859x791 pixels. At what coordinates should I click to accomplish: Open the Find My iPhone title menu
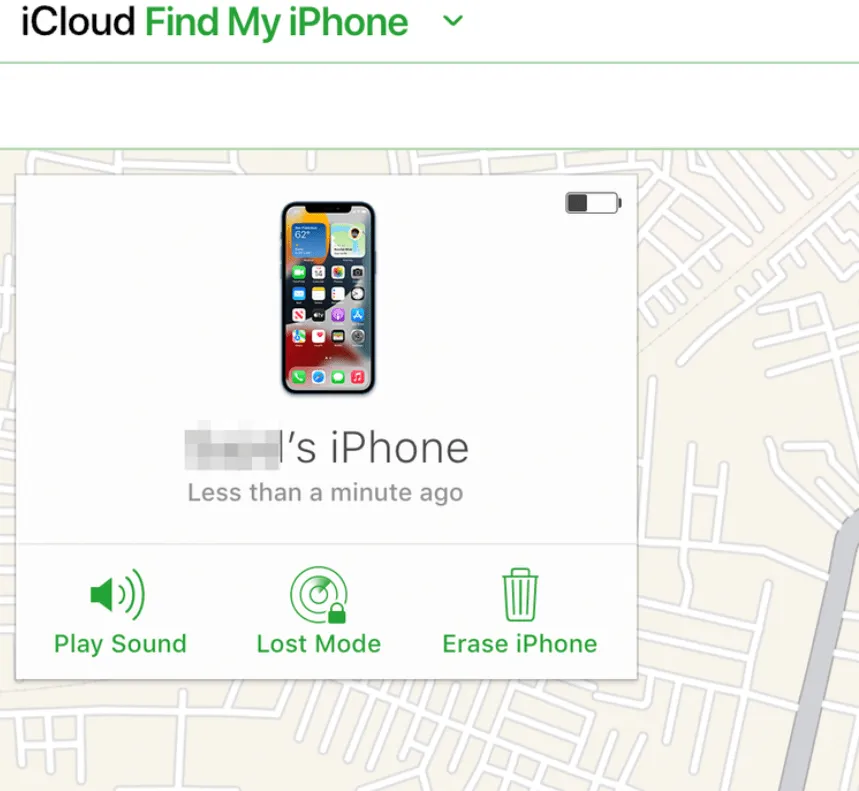tap(277, 23)
